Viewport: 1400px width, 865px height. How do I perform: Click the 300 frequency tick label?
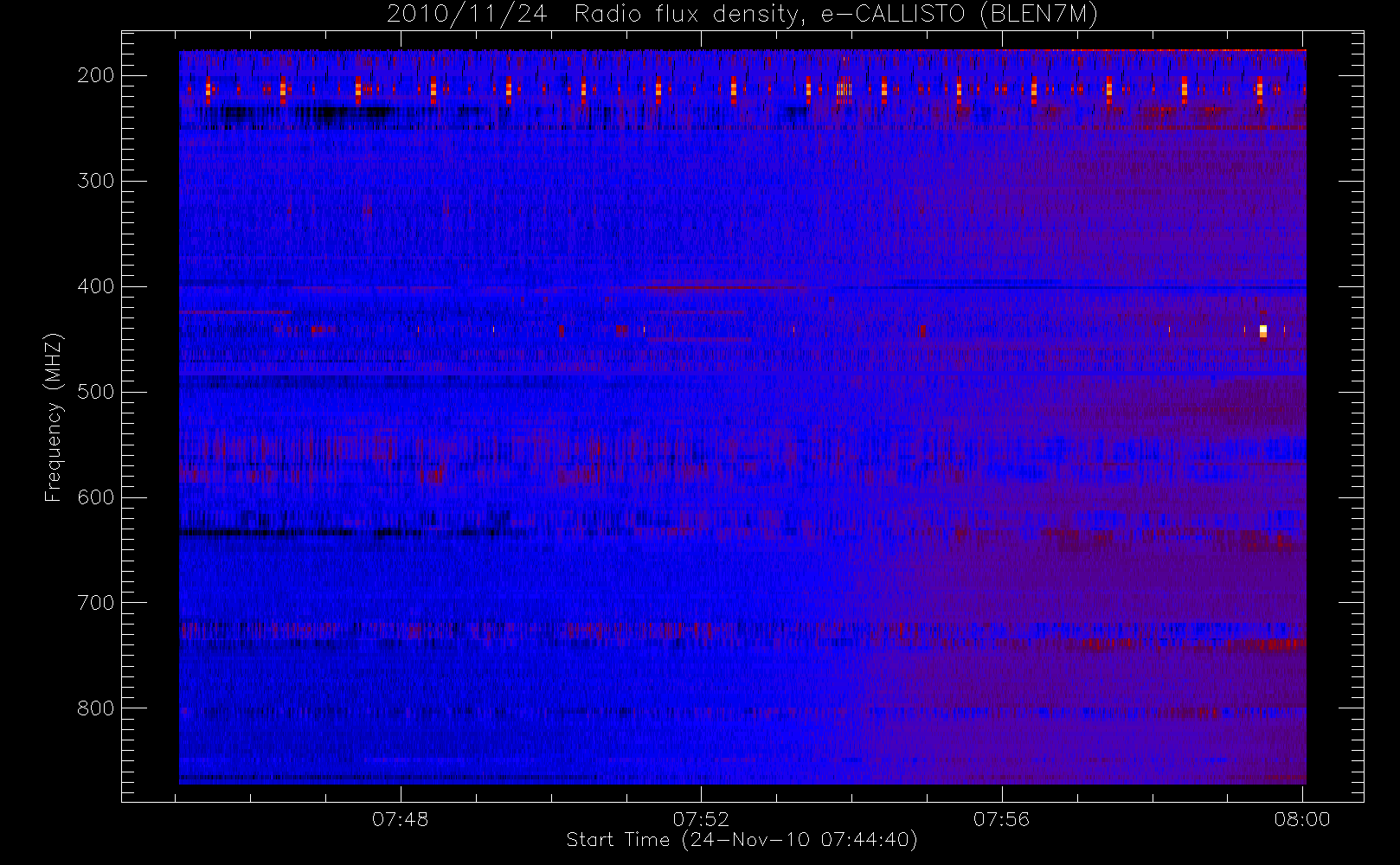(x=96, y=181)
